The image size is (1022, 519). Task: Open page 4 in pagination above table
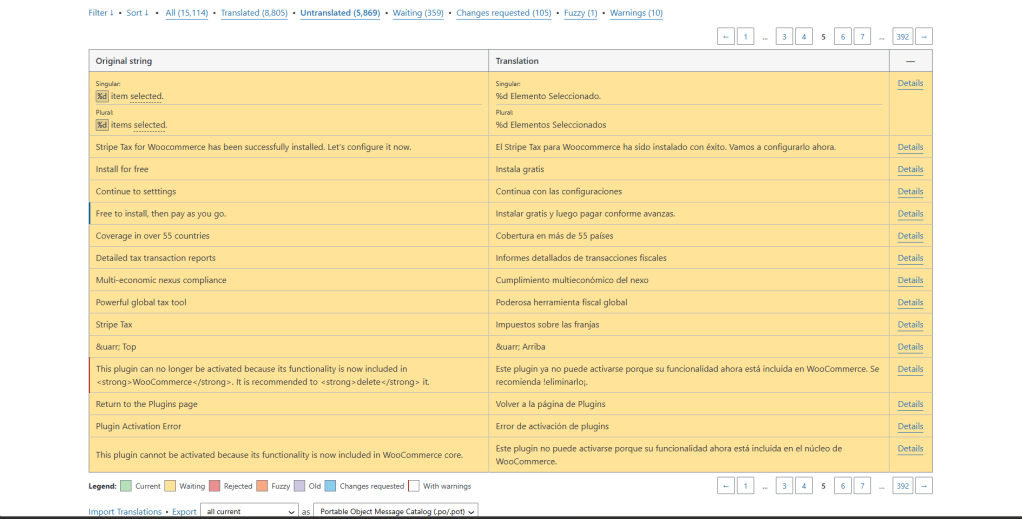[804, 37]
